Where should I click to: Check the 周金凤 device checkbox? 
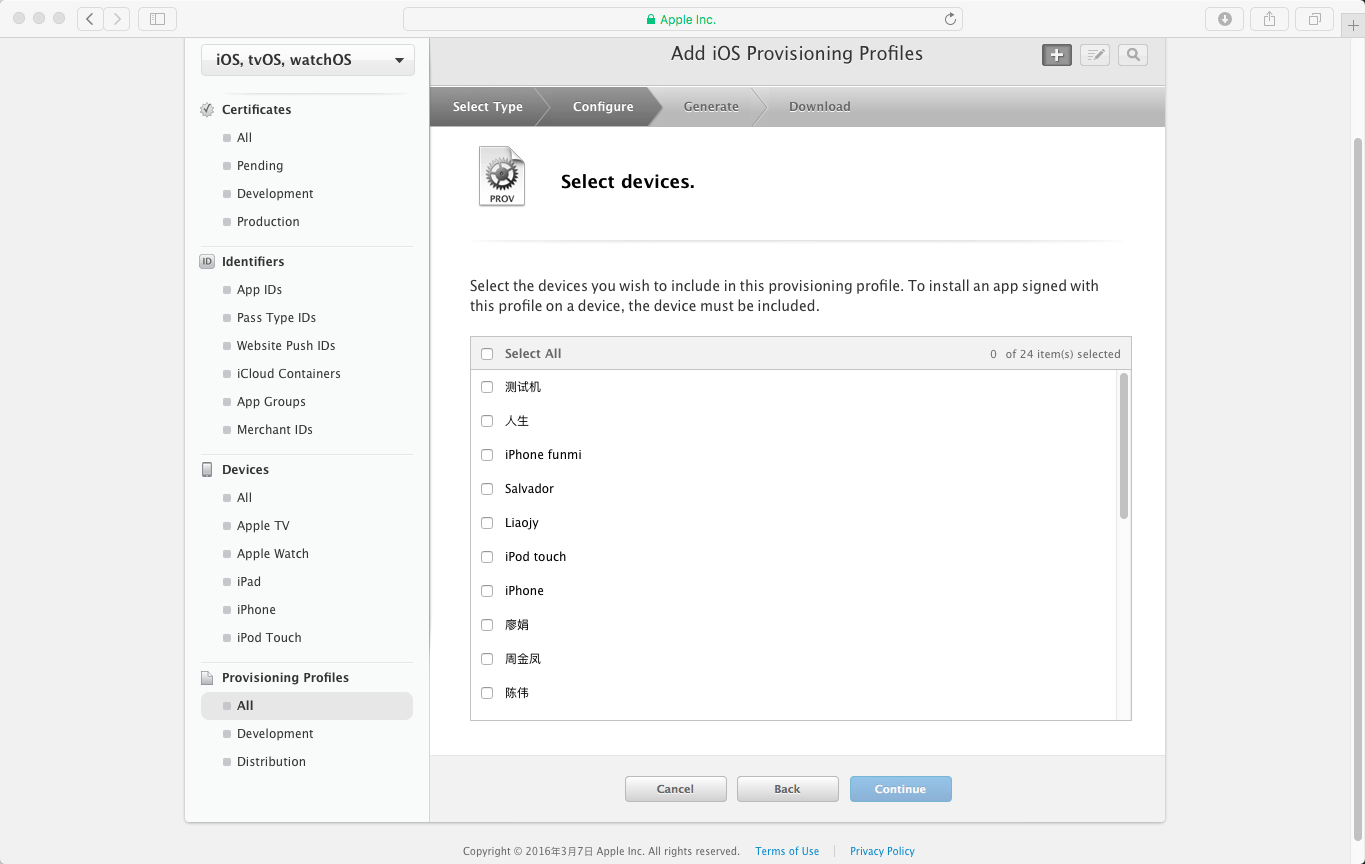(487, 659)
